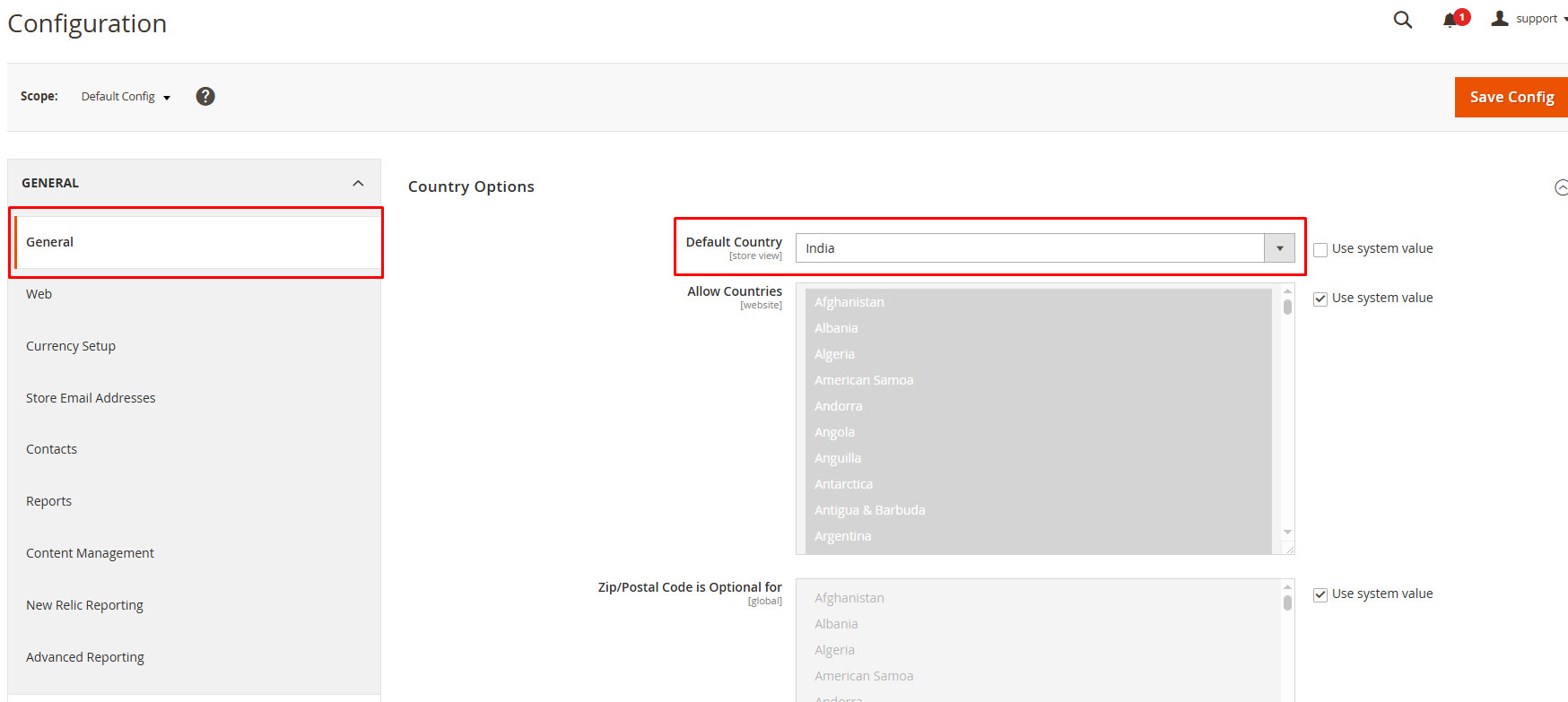Click Afghanistan in Allow Countries list

tap(1038, 302)
